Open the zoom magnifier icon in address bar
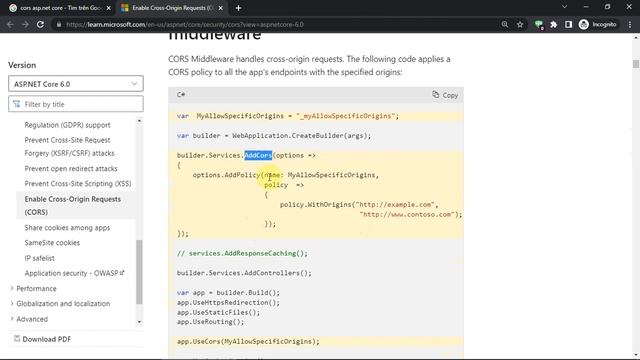Image resolution: width=640 pixels, height=360 pixels. coord(505,24)
